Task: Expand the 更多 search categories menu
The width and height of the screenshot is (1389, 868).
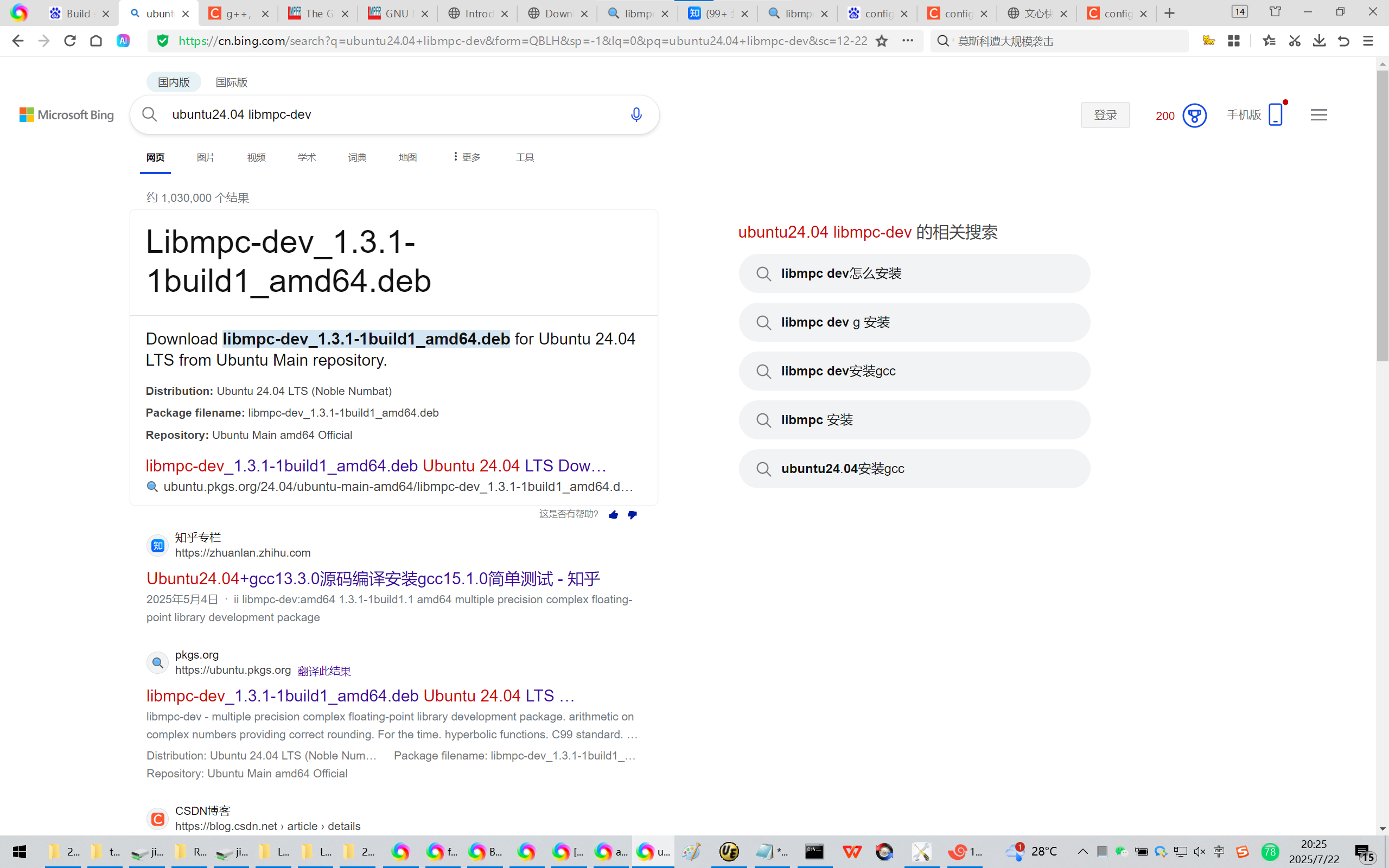Action: 466,157
